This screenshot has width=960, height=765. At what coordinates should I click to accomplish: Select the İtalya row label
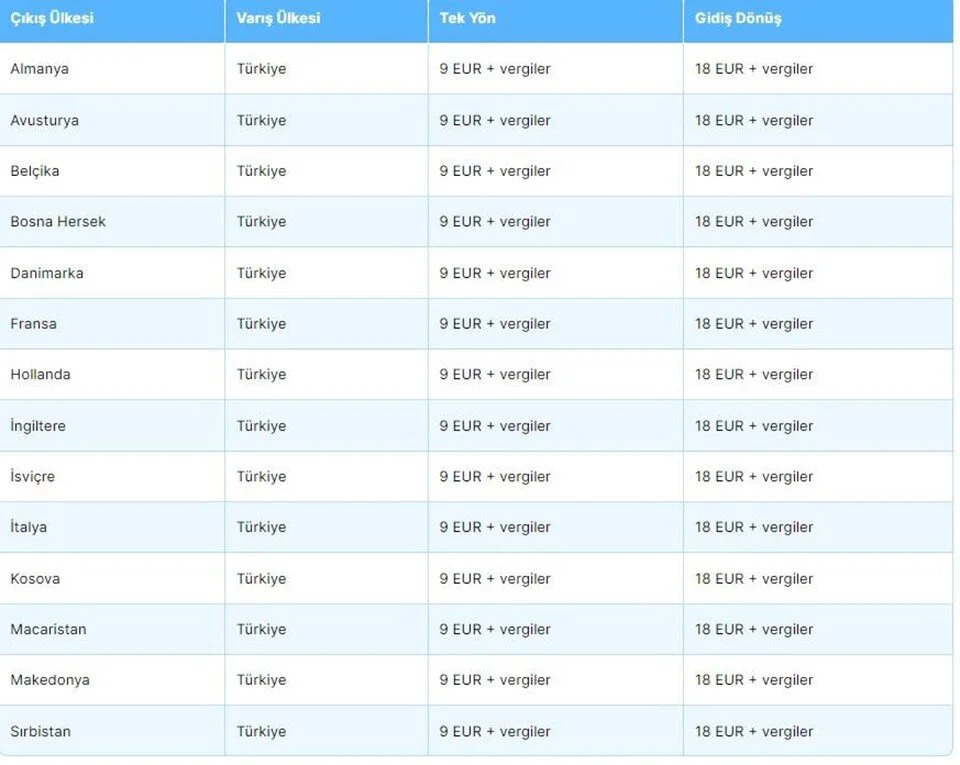point(29,527)
